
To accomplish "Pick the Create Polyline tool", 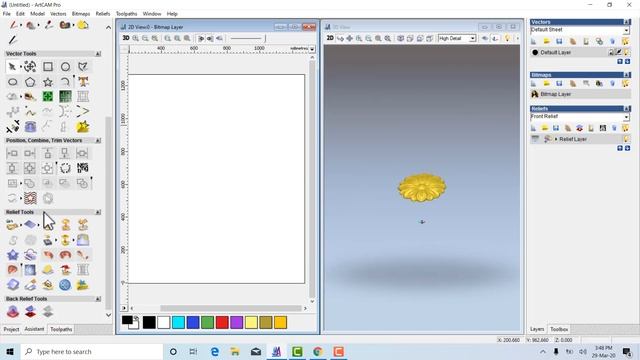I will (83, 67).
